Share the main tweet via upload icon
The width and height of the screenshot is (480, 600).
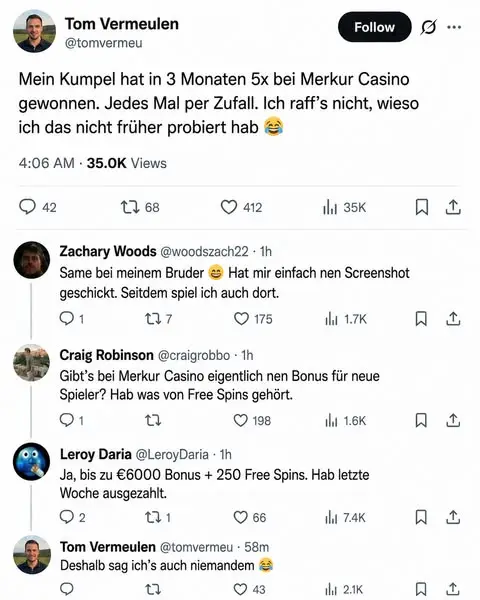tap(453, 207)
